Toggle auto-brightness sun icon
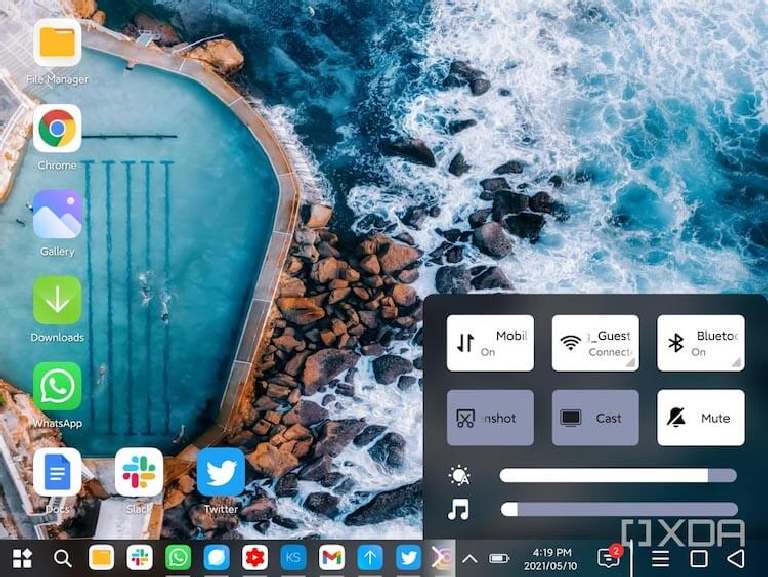The image size is (768, 577). click(459, 476)
